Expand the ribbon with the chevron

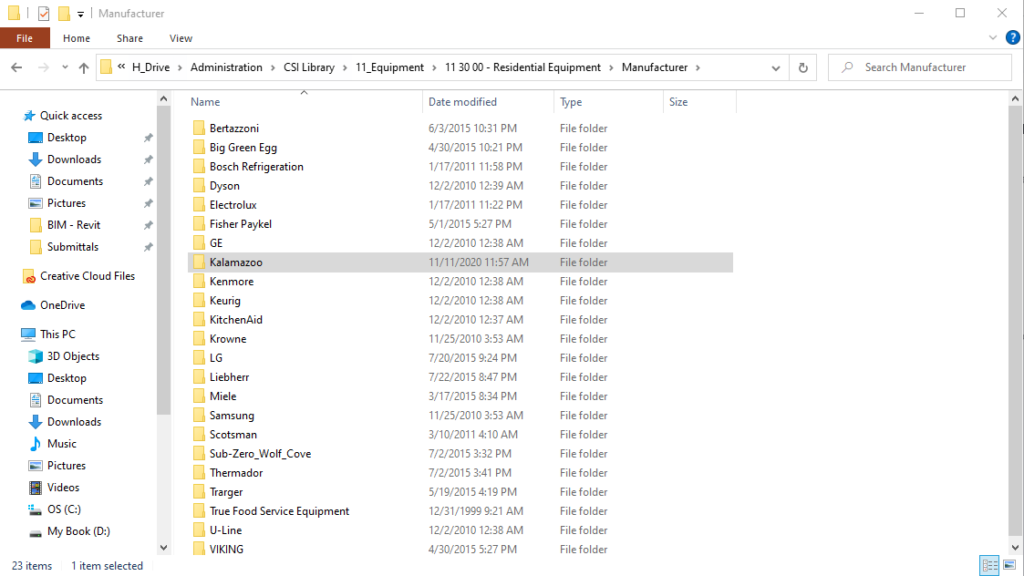[x=993, y=38]
